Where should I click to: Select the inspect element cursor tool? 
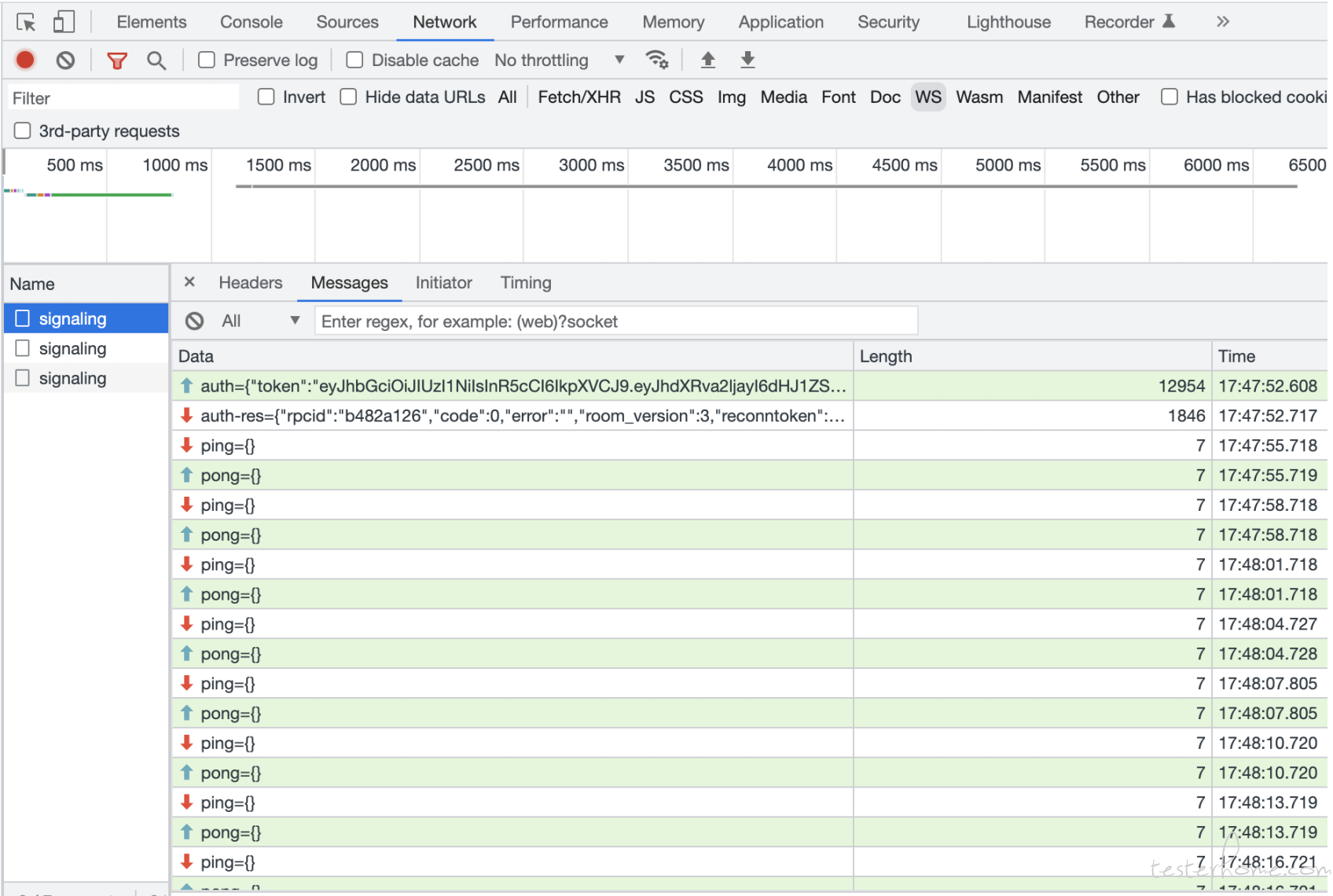coord(26,22)
